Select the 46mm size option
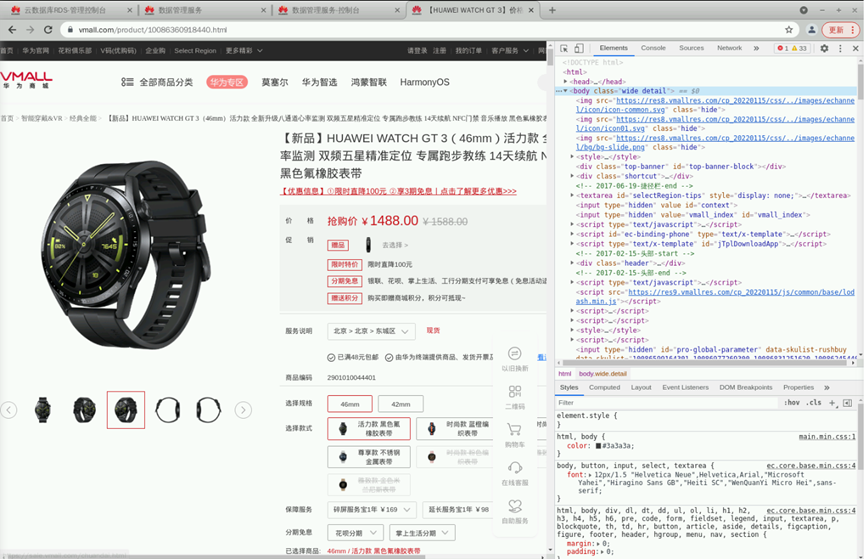Viewport: 865px width, 559px height. 350,404
